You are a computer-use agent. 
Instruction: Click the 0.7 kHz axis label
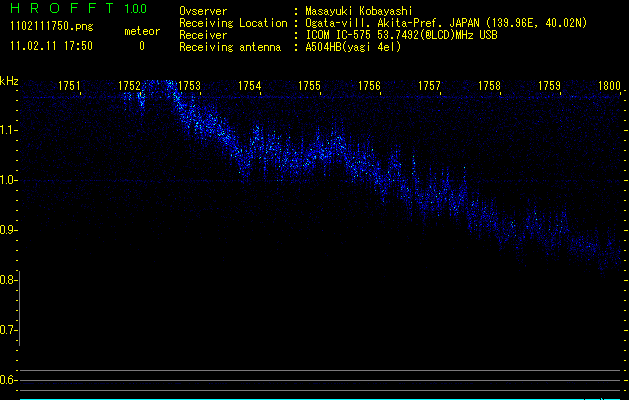[x=7, y=330]
